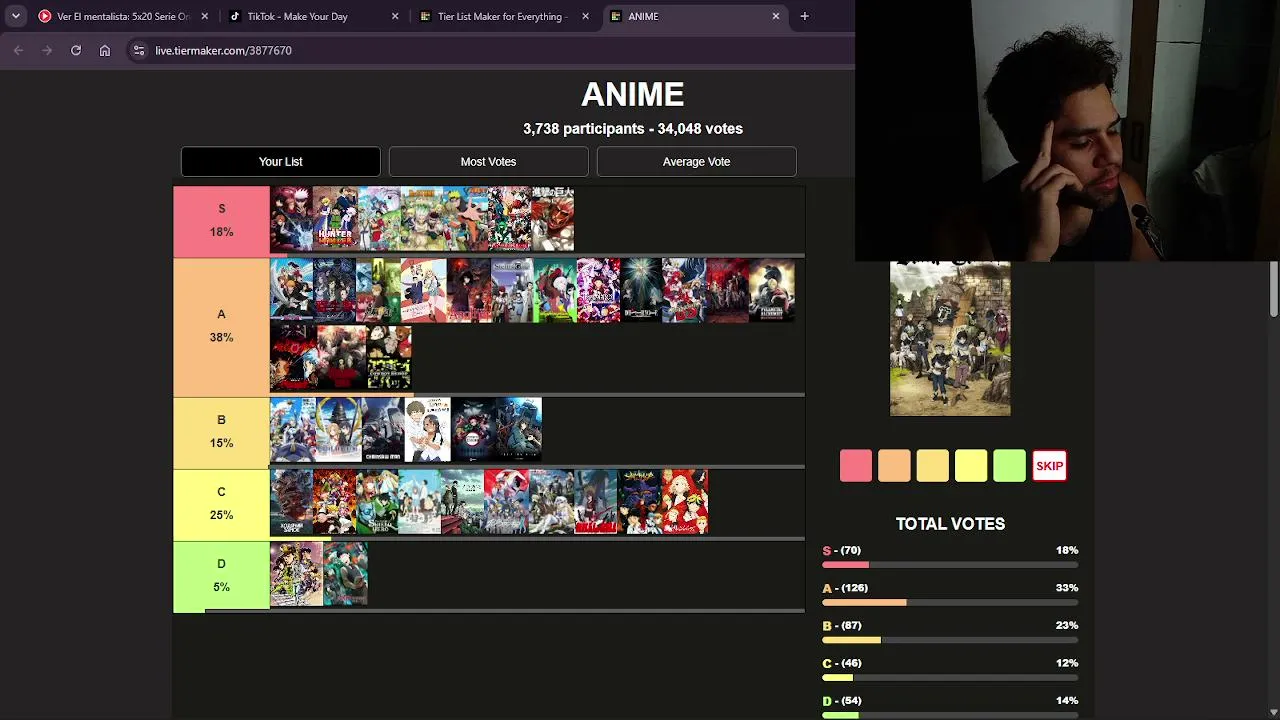Screen dimensions: 1280x720
Task: Go forward to the next page
Action: (47, 50)
